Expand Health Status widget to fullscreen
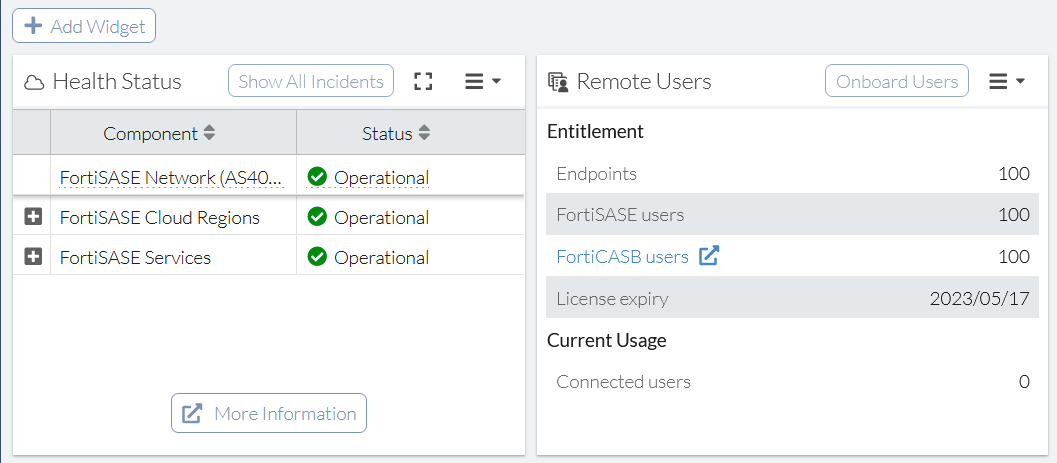The width and height of the screenshot is (1057, 463). click(x=423, y=82)
